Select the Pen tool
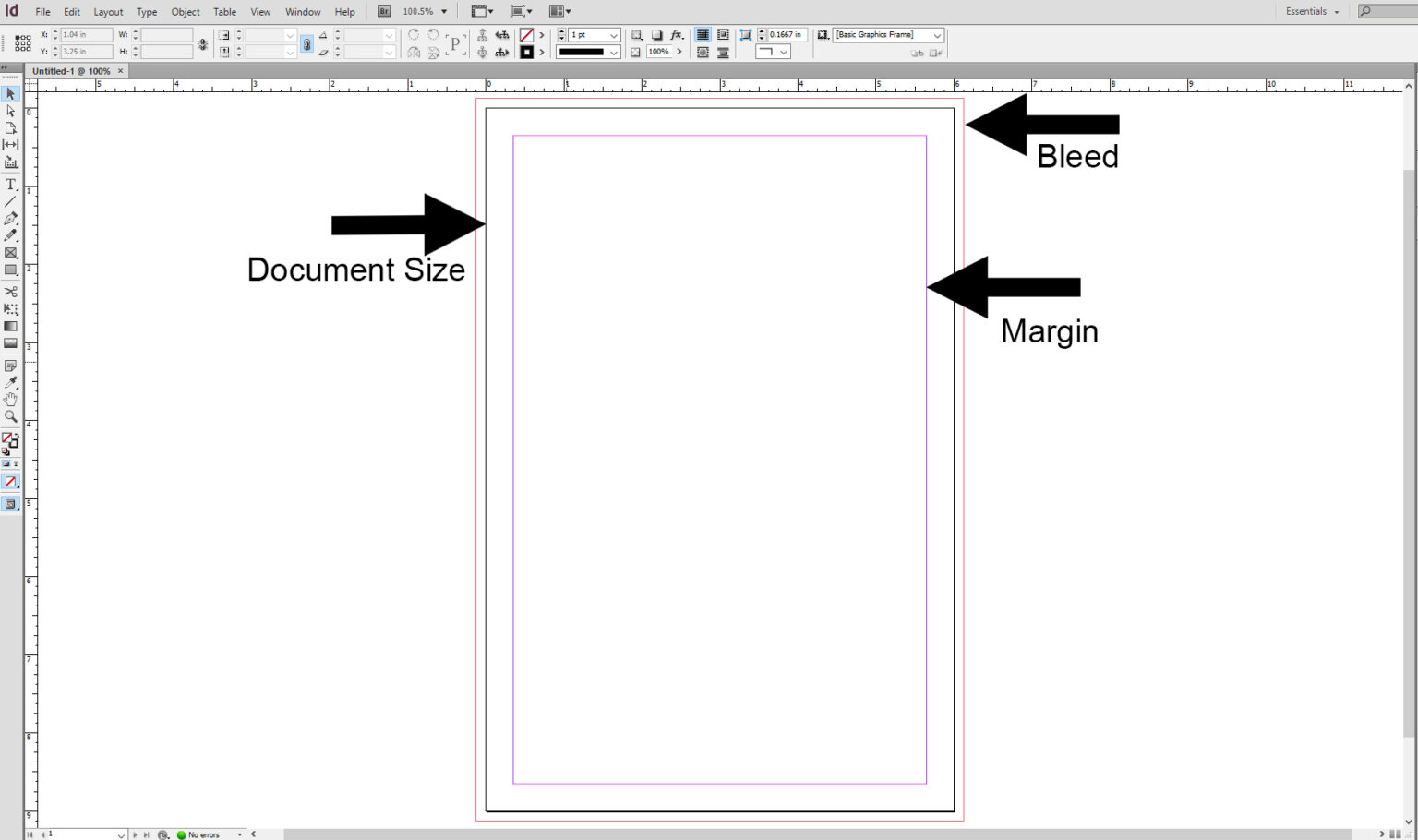 11,219
